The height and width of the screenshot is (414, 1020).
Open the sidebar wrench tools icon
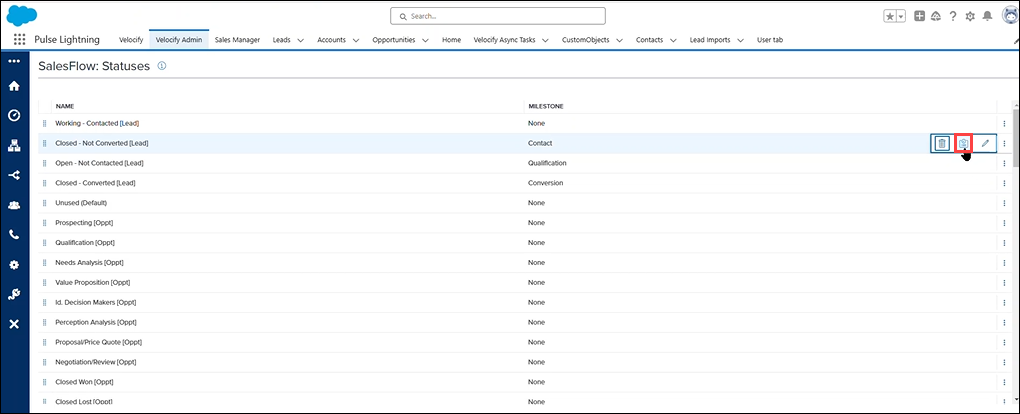point(14,294)
